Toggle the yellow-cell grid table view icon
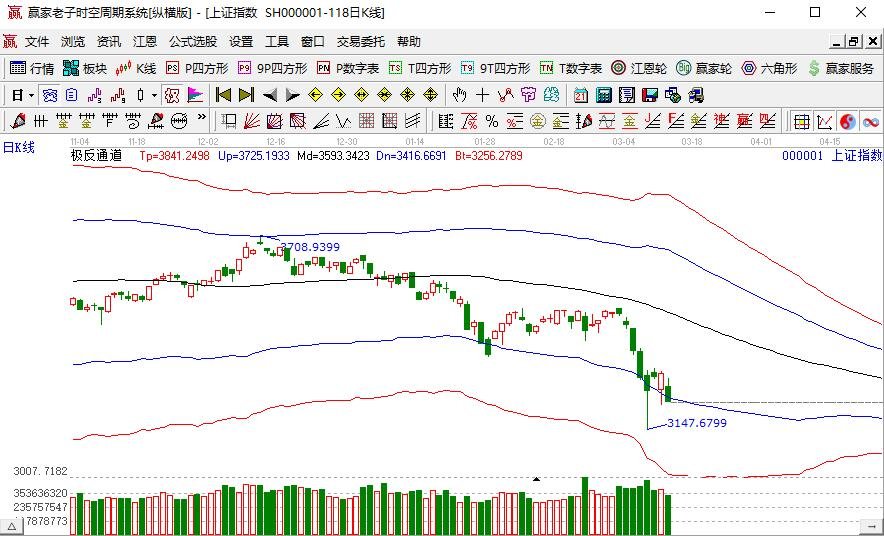 801,121
